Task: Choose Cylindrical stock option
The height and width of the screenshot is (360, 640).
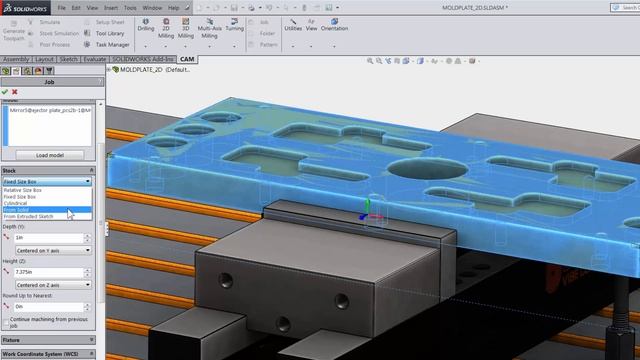Action: click(x=47, y=203)
